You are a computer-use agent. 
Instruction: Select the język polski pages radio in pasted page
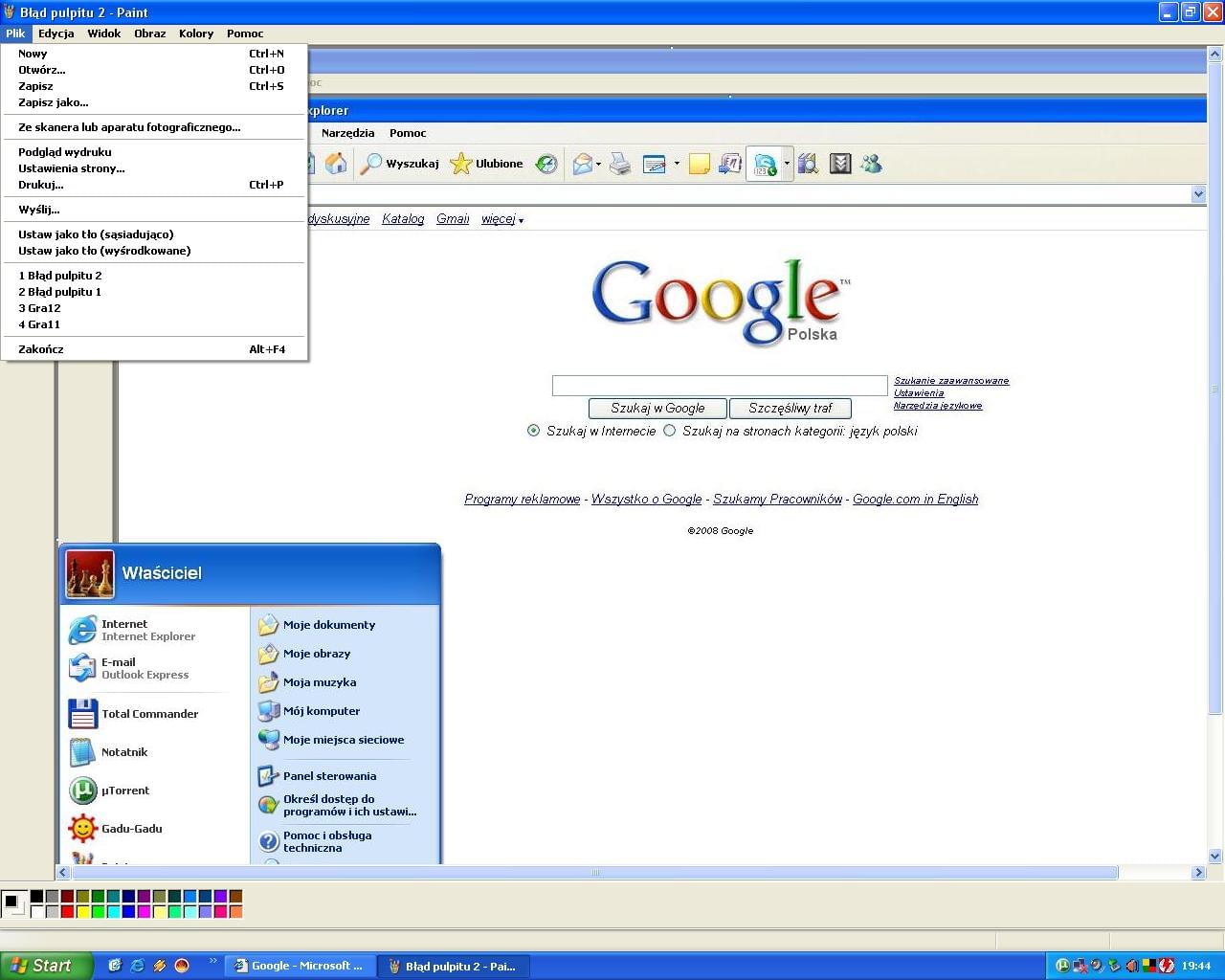pos(670,431)
